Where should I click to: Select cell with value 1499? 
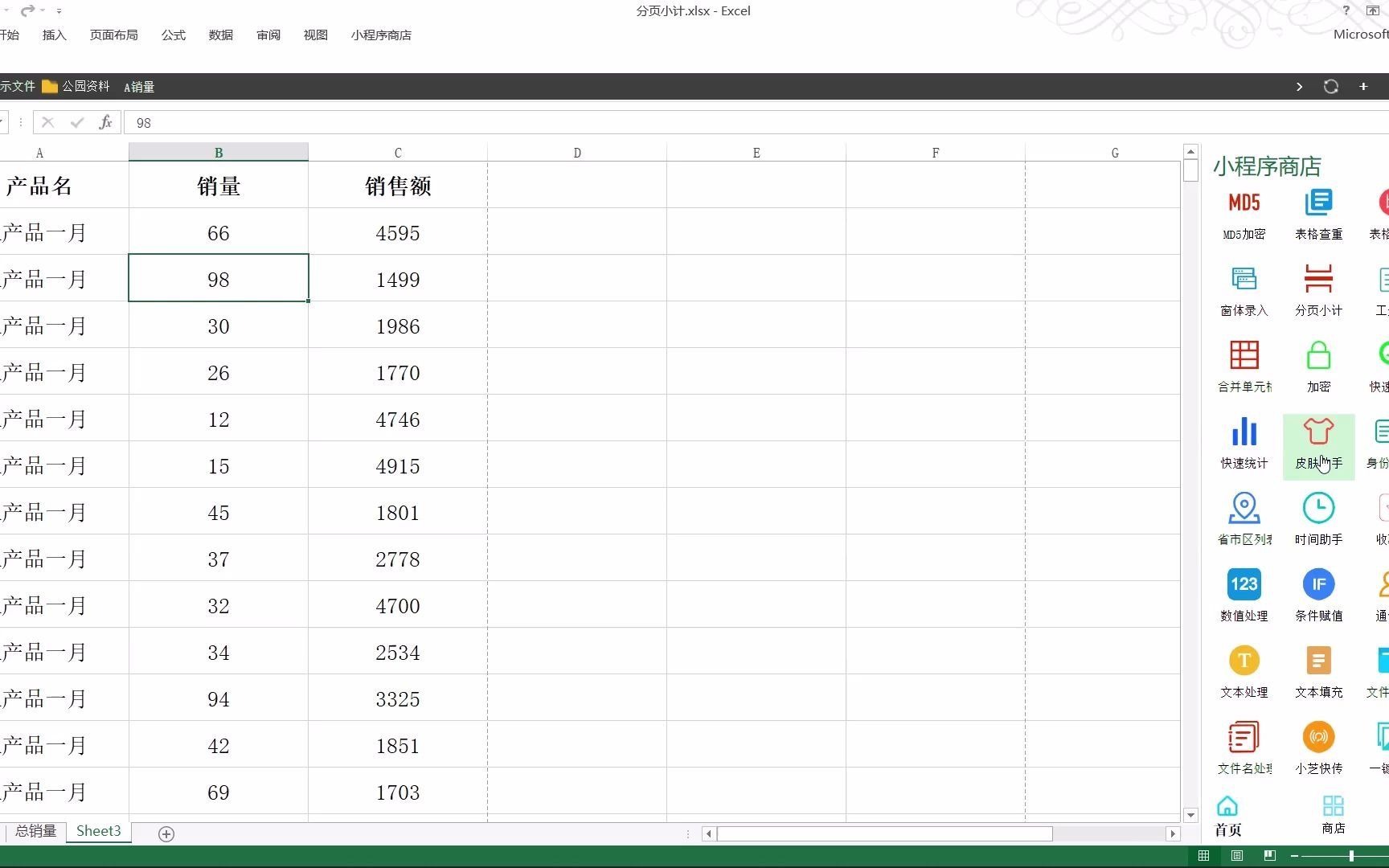click(x=398, y=279)
